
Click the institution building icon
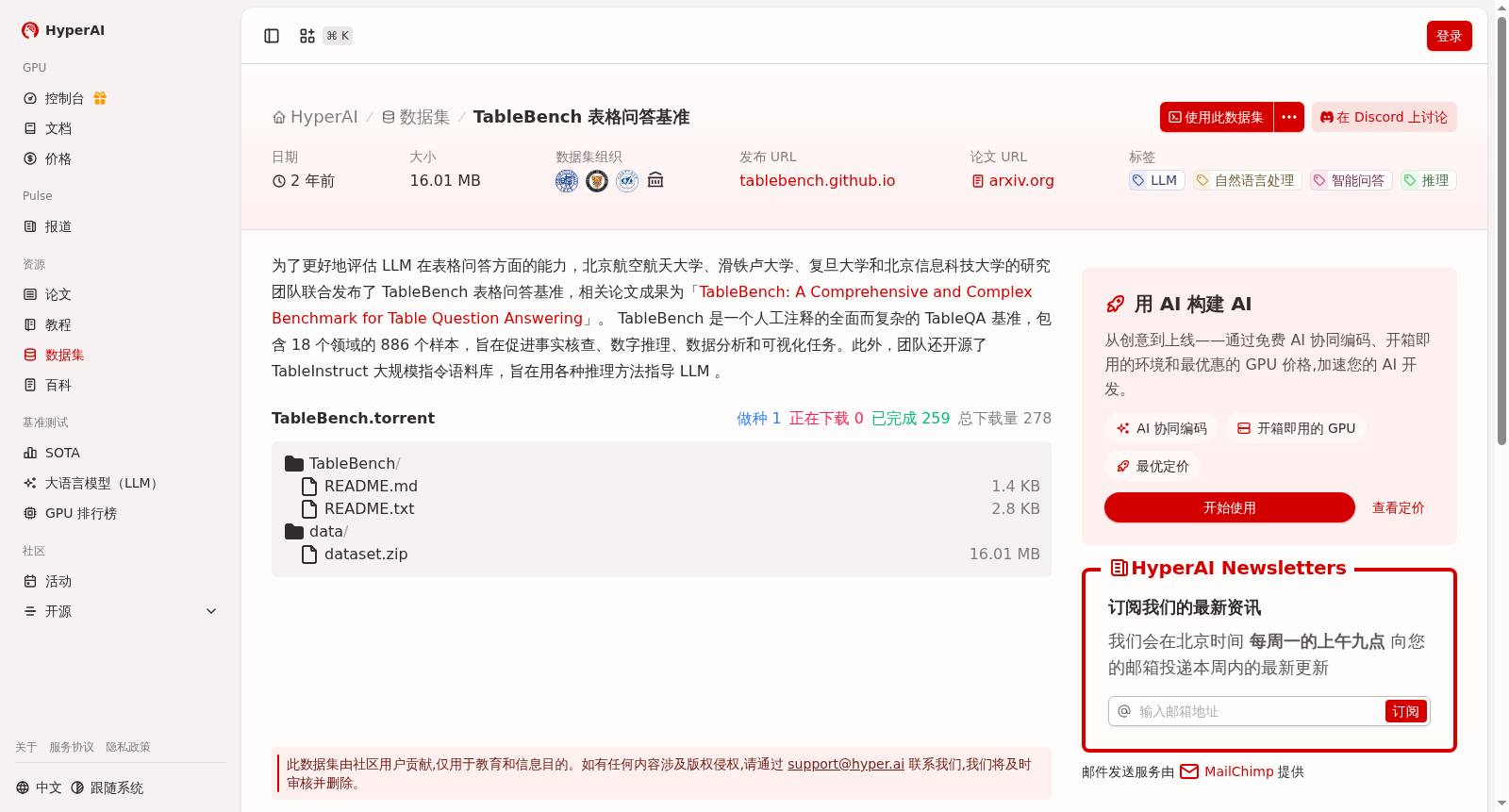point(655,180)
